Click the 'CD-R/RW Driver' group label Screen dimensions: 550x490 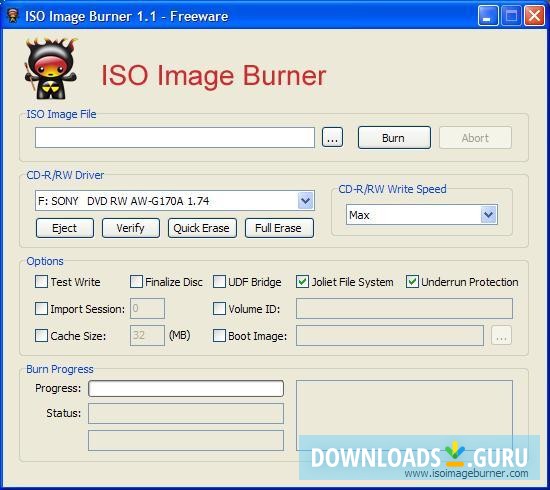point(65,175)
